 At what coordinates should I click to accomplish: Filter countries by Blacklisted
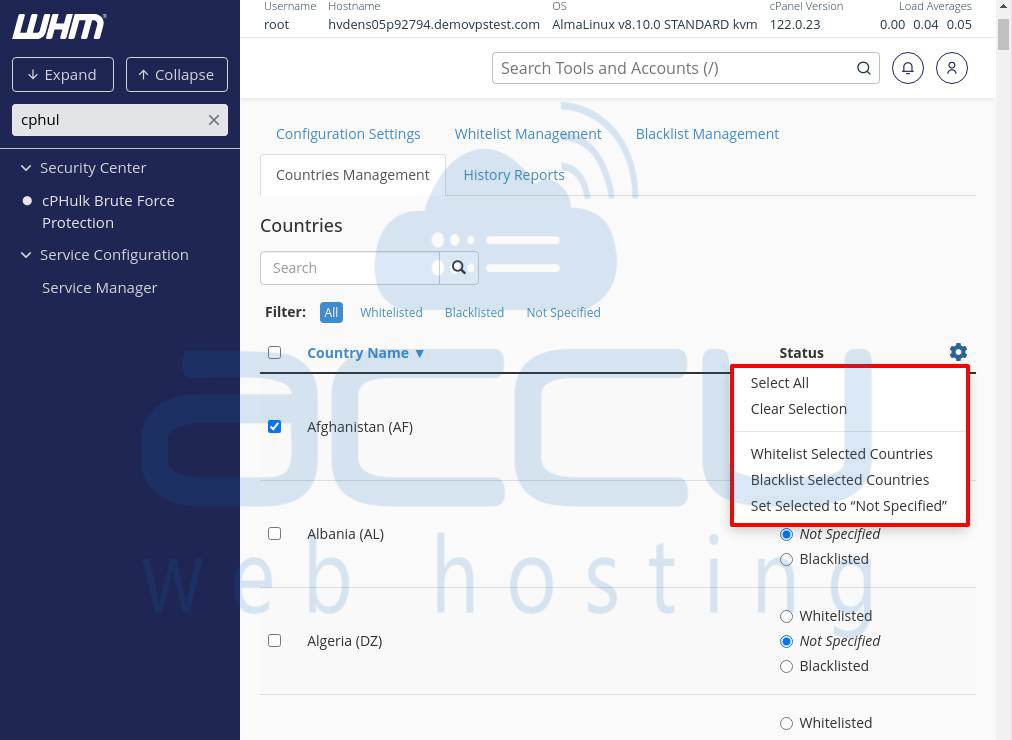click(474, 312)
